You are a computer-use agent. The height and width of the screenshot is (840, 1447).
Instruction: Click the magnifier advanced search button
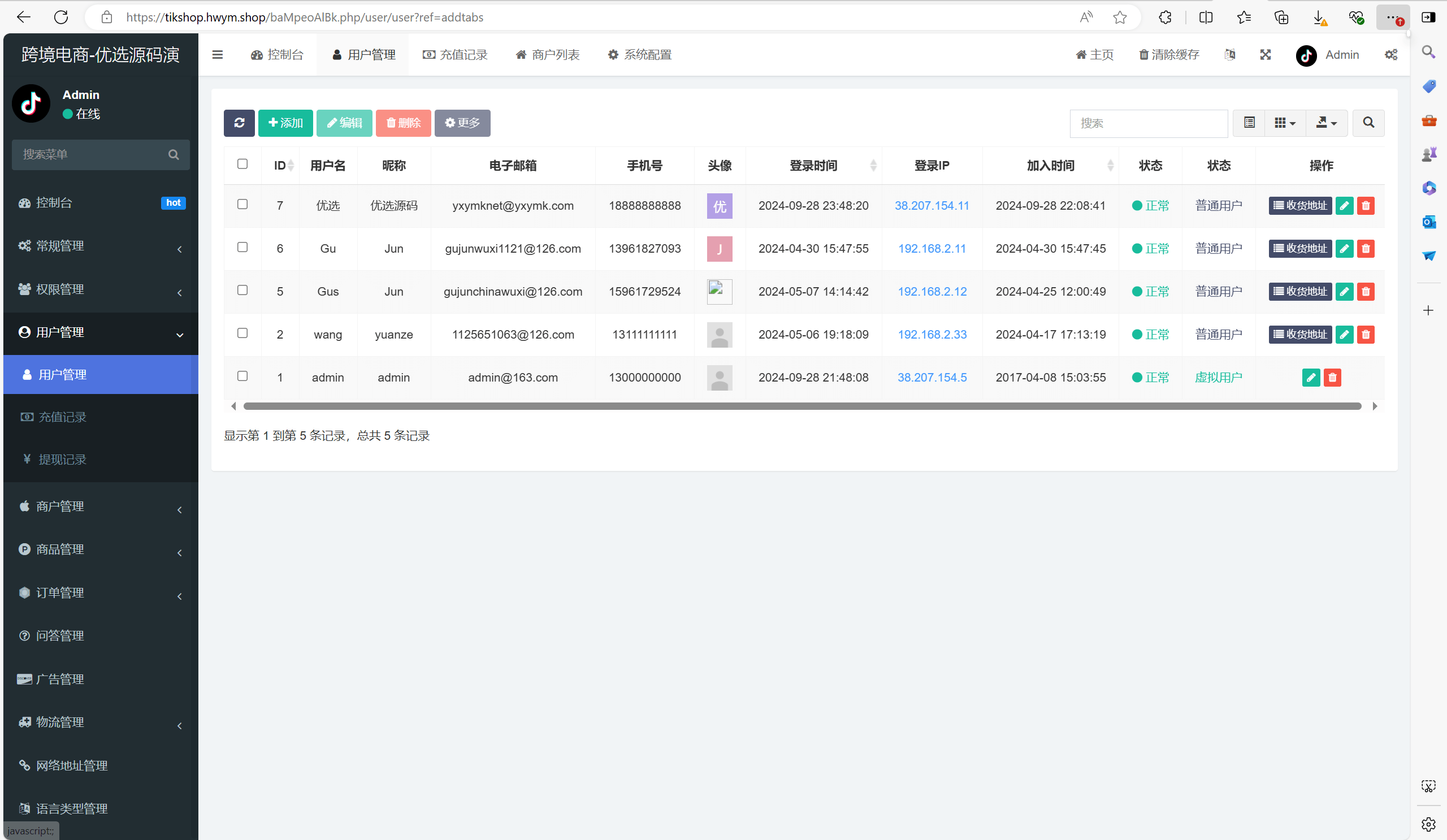1368,123
